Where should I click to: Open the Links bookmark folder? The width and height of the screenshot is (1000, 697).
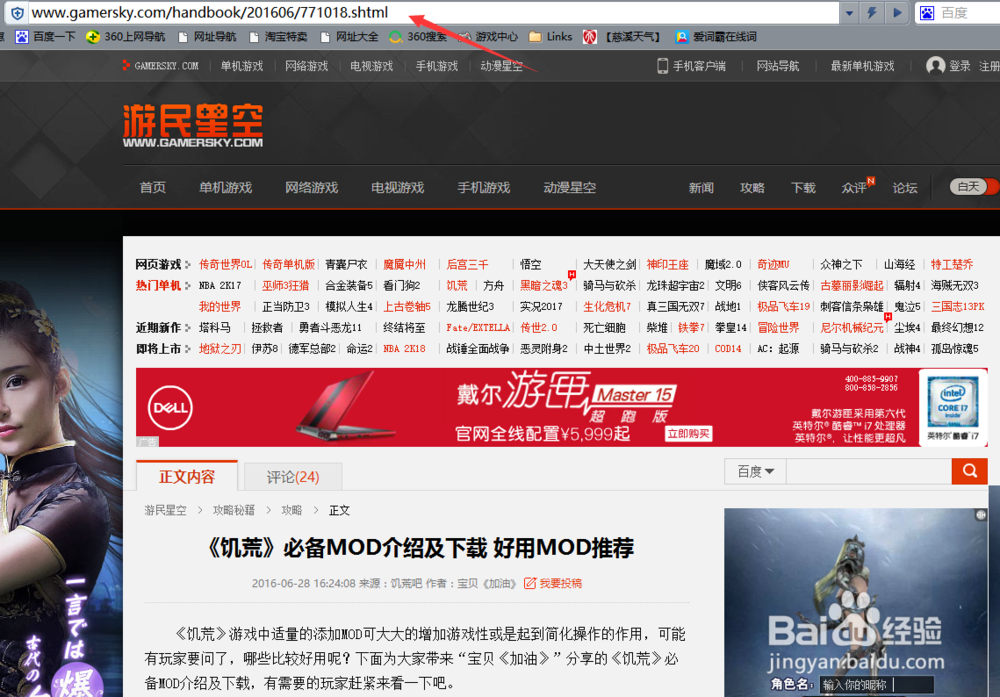point(550,37)
